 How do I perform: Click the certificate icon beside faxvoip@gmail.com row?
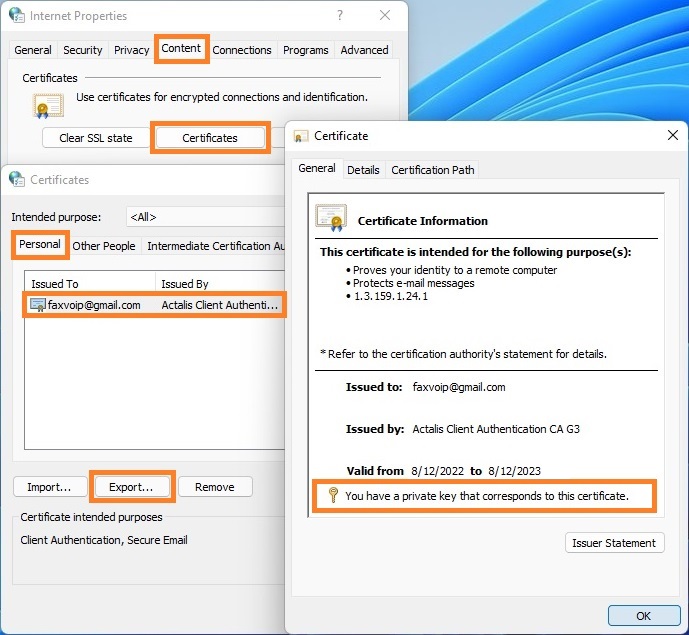tap(38, 305)
